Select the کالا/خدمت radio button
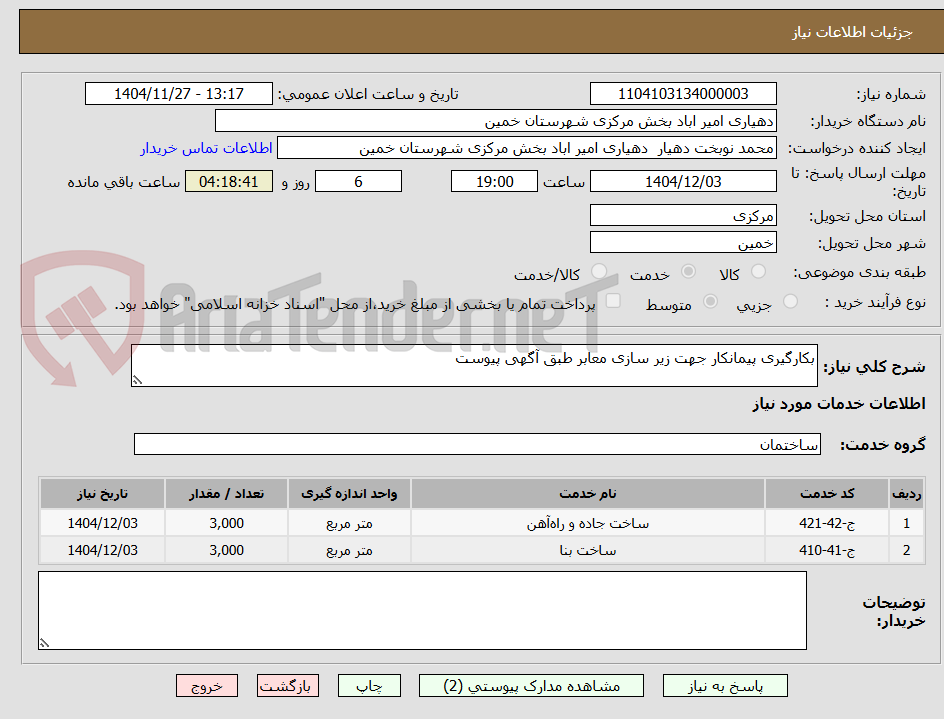Screen dimensions: 944x719 pyautogui.click(x=599, y=272)
